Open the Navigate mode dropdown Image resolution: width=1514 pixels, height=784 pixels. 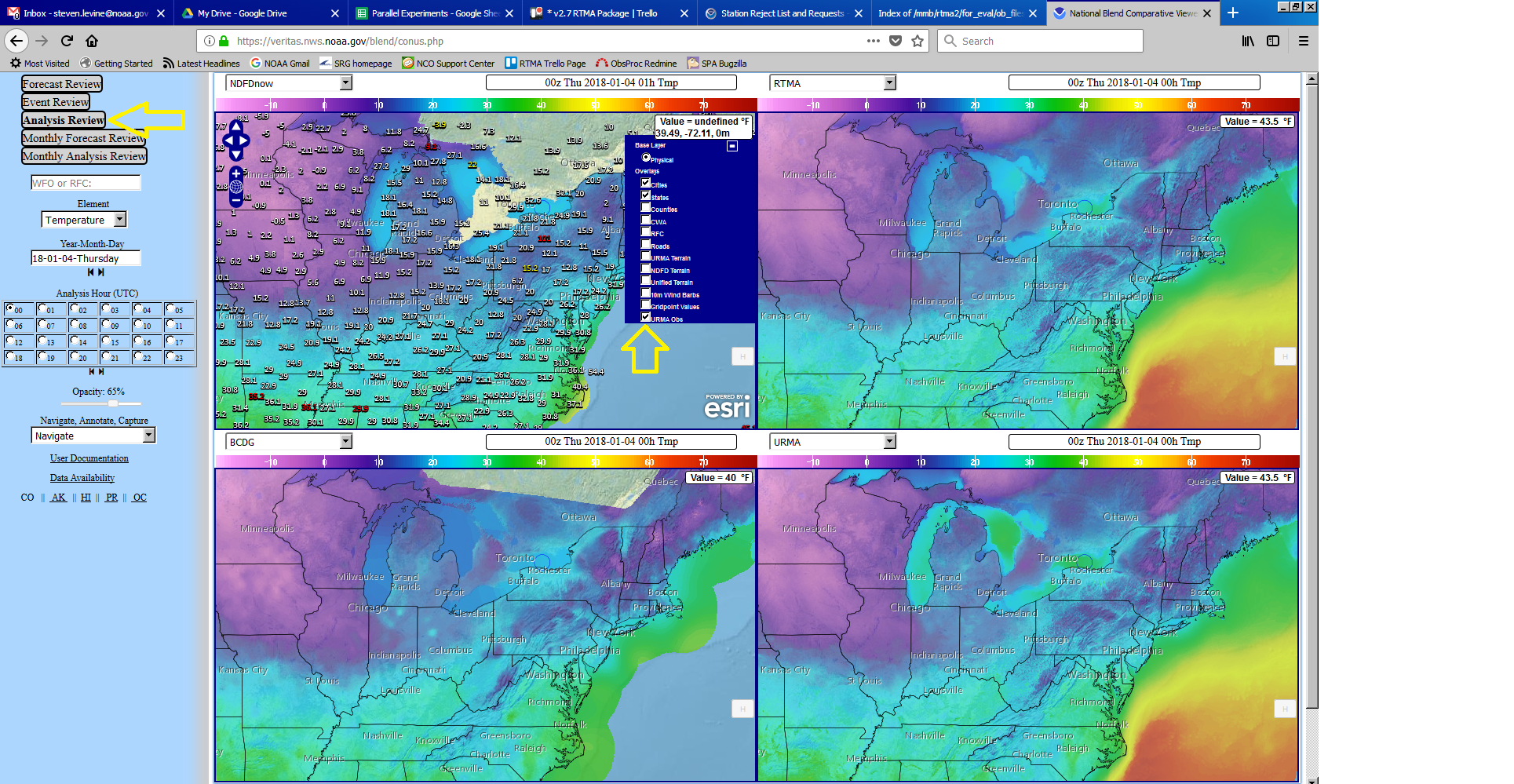tap(93, 436)
